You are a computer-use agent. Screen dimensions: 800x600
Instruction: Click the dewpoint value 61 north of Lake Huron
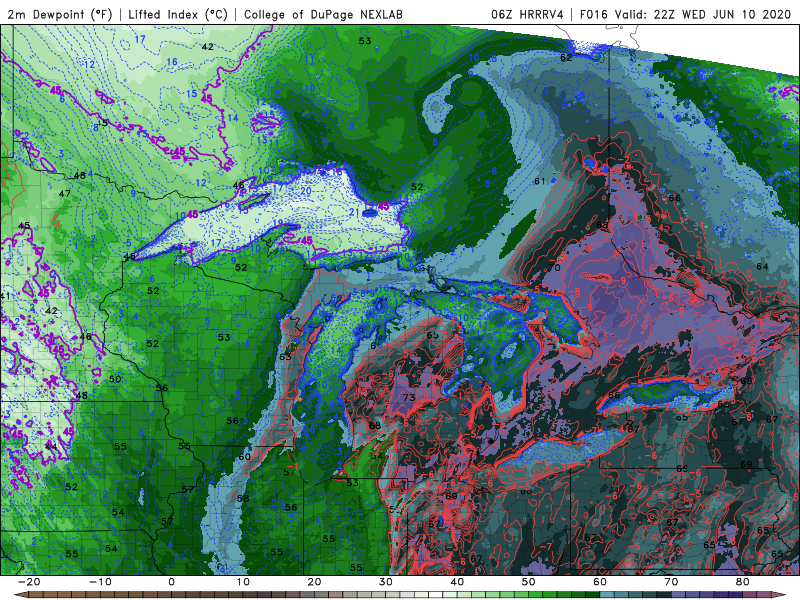click(x=540, y=181)
